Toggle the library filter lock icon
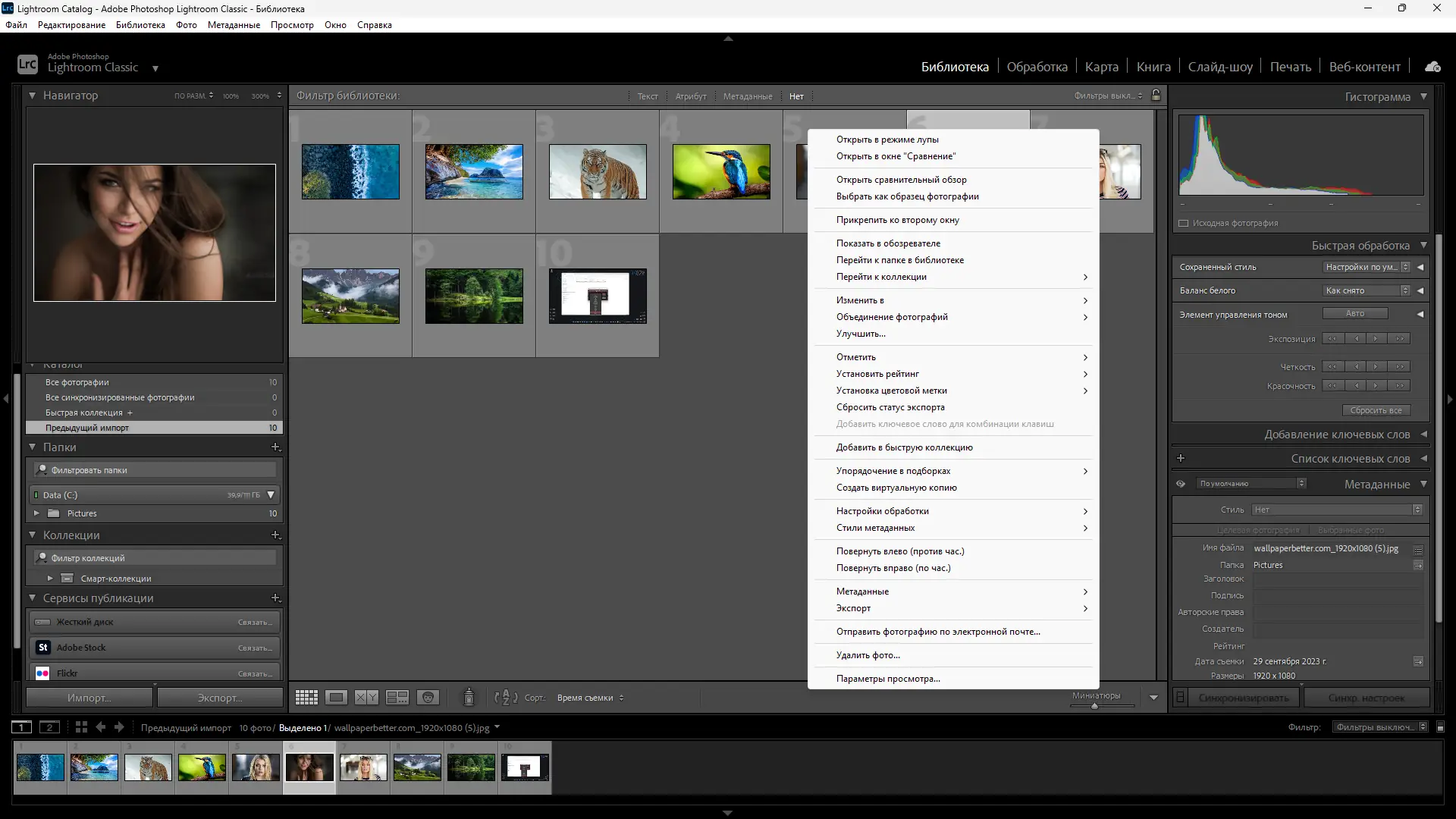Screen dimensions: 1456x819 (1156, 96)
